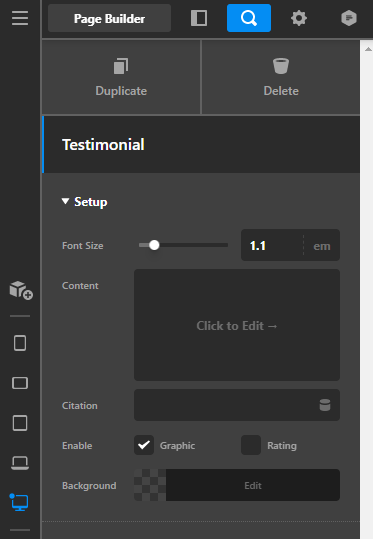Switch to landscape tablet breakpoint icon
Image resolution: width=373 pixels, height=539 pixels.
point(20,383)
